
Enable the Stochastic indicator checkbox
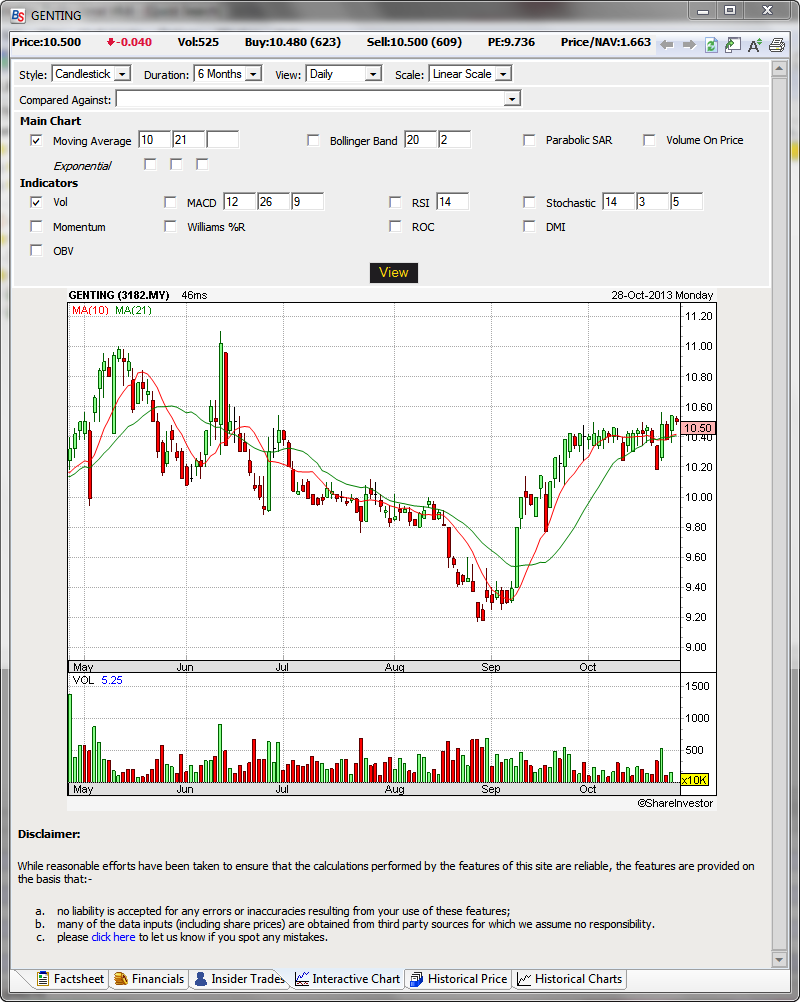click(529, 202)
